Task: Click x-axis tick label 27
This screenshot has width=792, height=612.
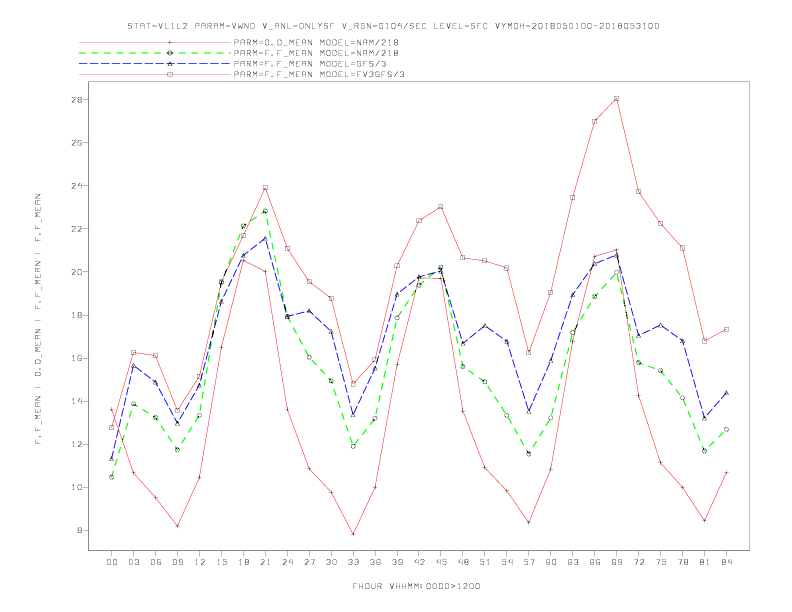Action: pos(309,562)
